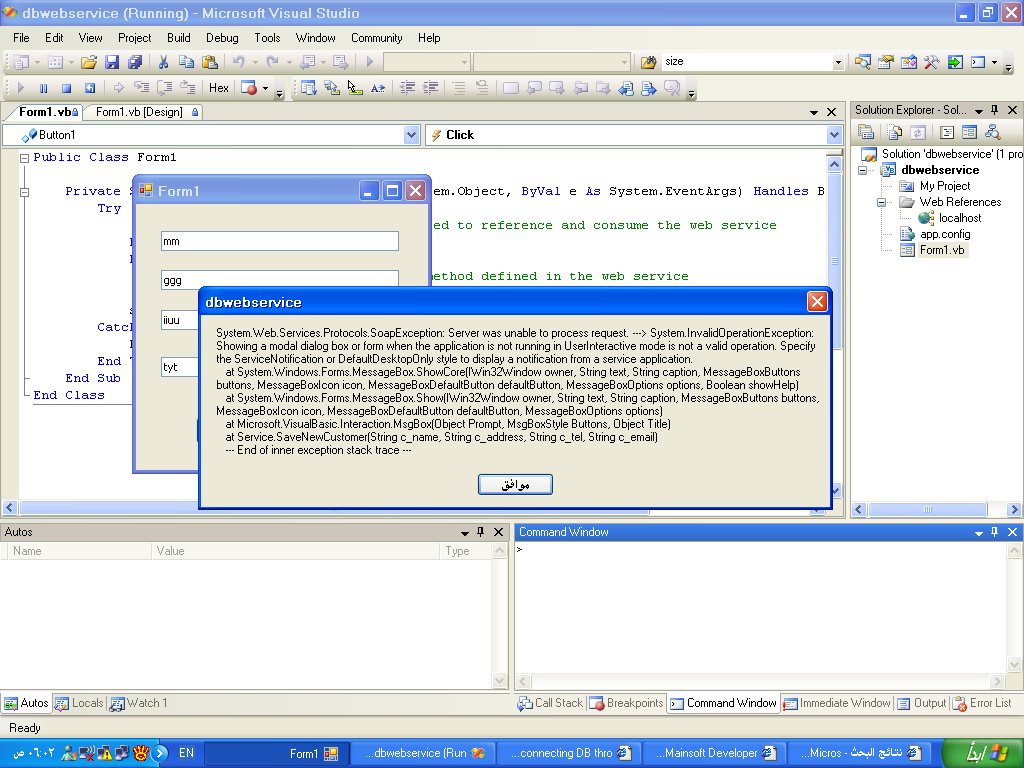Toggle Hex display mode button
The height and width of the screenshot is (768, 1024).
click(x=219, y=88)
